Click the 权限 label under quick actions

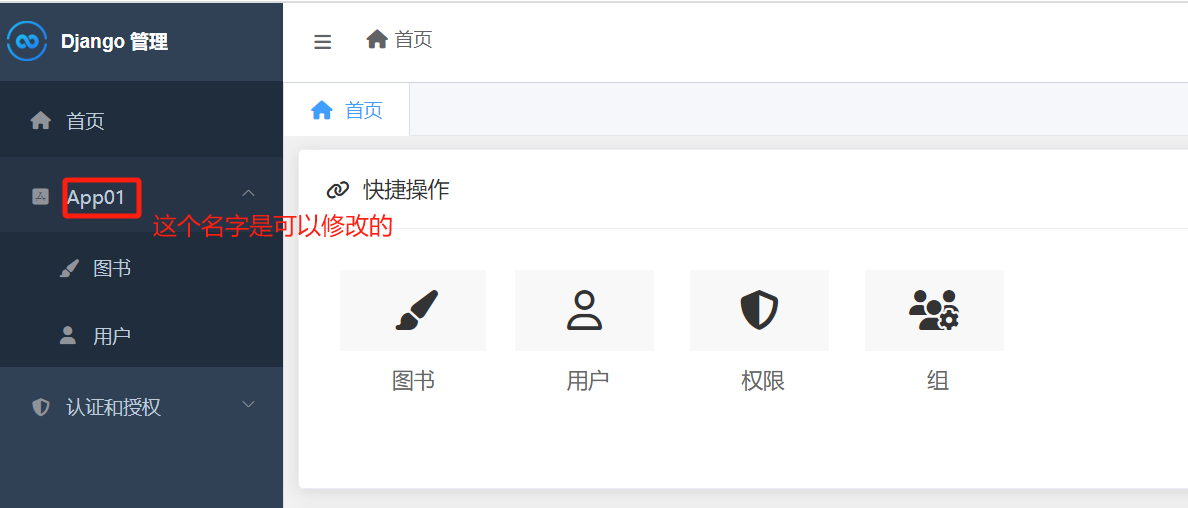(x=763, y=381)
